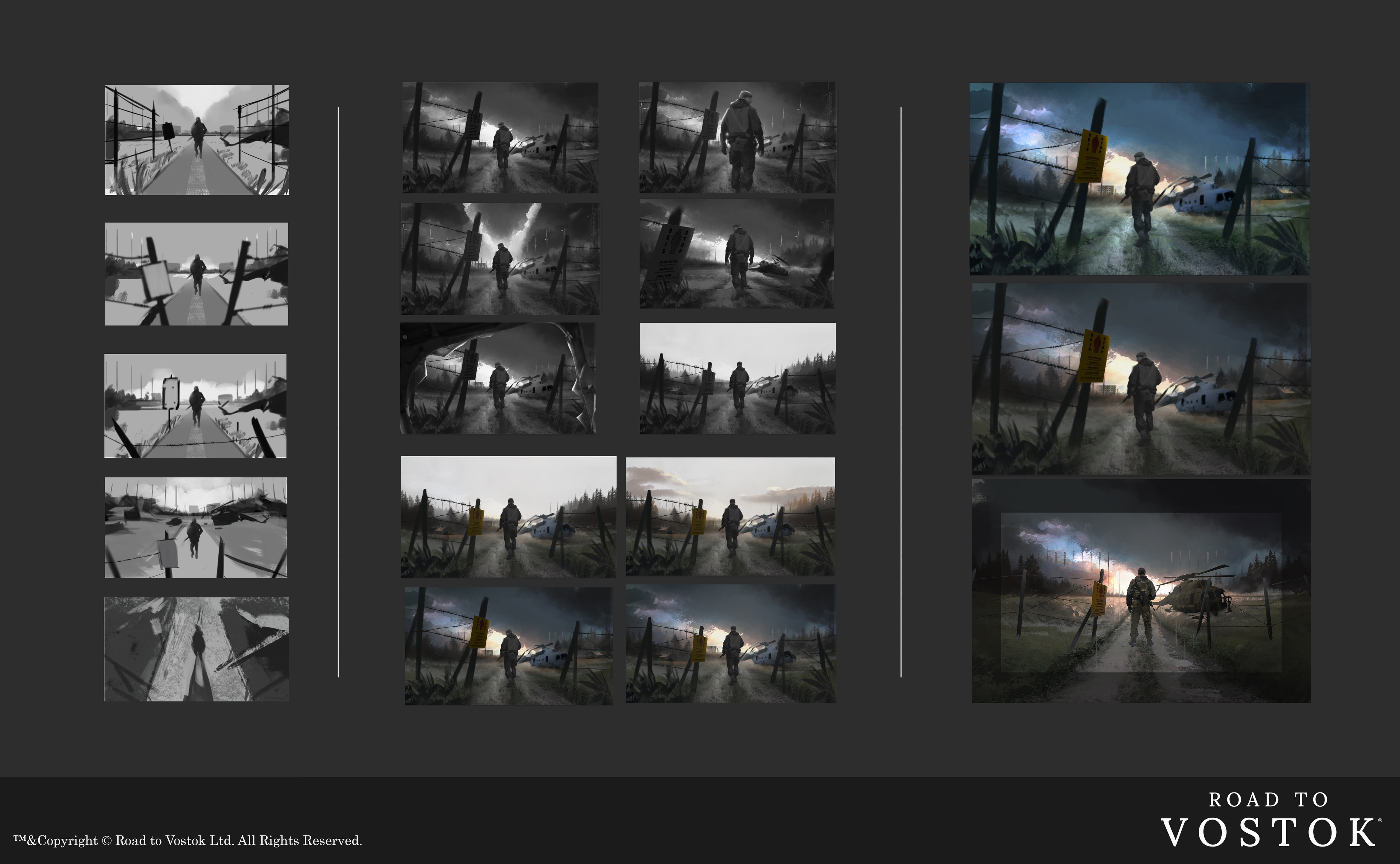Open the sketch with blank white sign
Image resolution: width=1400 pixels, height=864 pixels.
tap(197, 274)
